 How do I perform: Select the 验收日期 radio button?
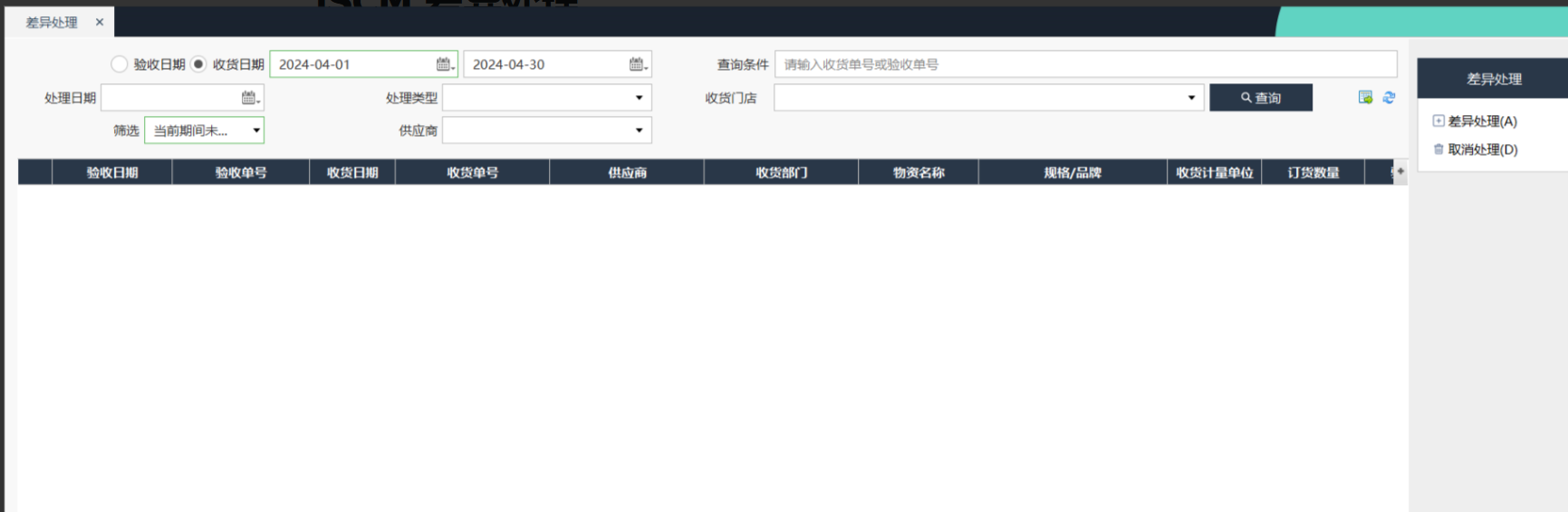pos(120,64)
